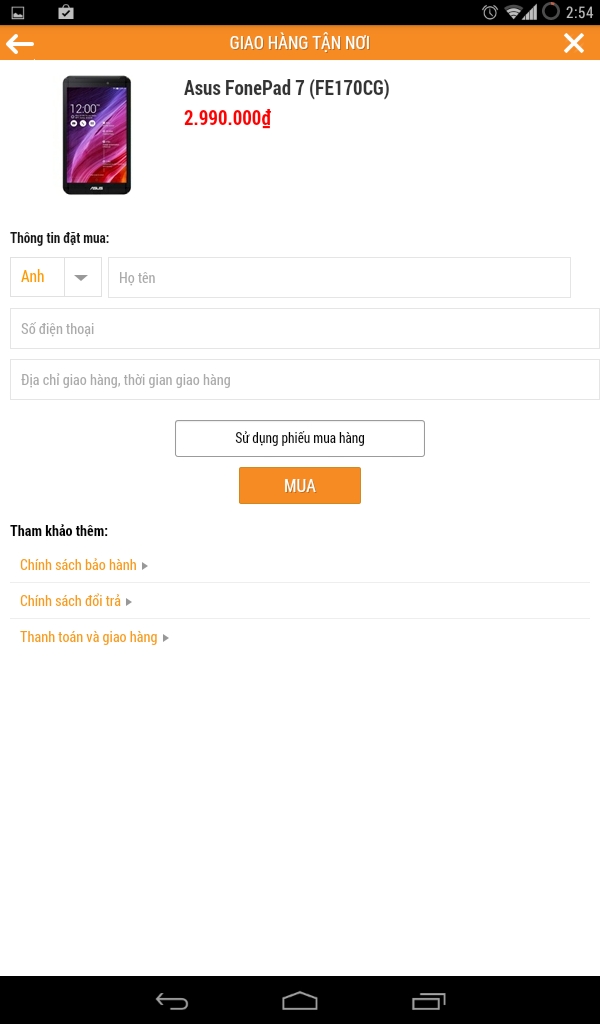The height and width of the screenshot is (1024, 600).
Task: Expand Thanh toán và giao hàng section
Action: 94,637
